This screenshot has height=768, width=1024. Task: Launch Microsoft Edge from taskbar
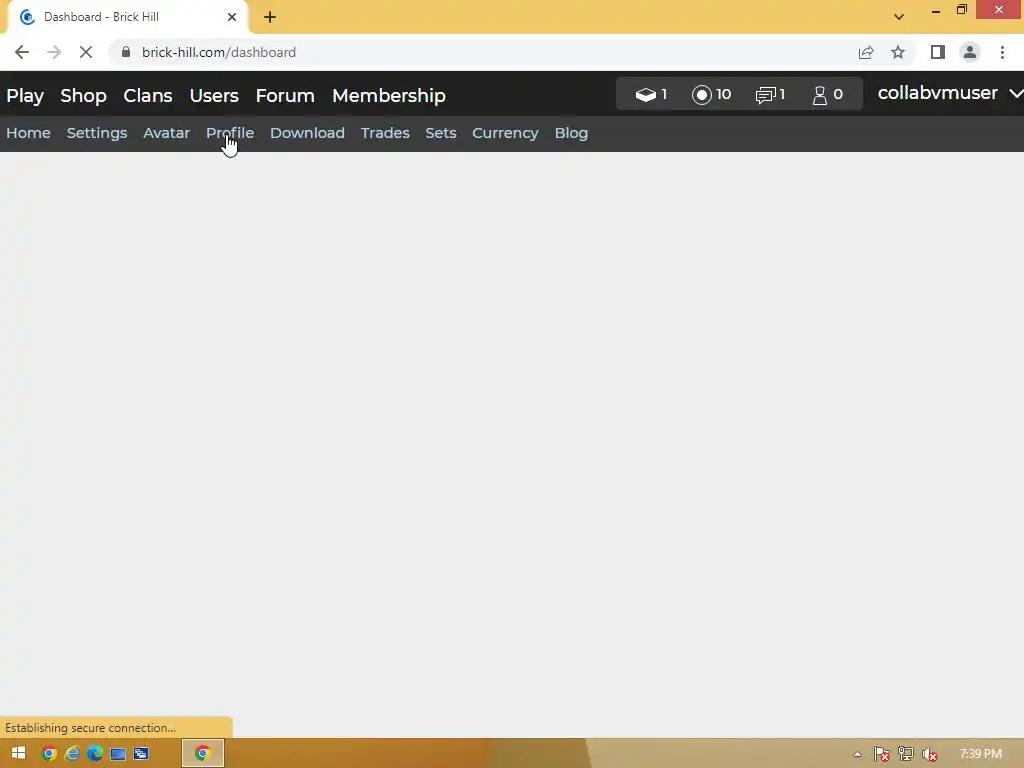[x=95, y=754]
